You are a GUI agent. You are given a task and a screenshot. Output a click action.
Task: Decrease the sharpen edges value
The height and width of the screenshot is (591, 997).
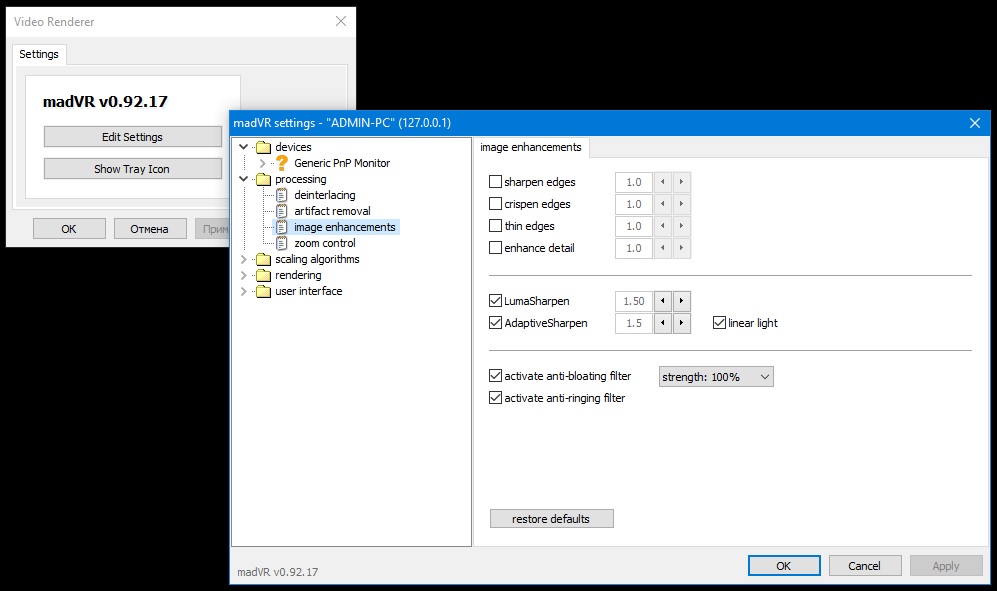663,182
